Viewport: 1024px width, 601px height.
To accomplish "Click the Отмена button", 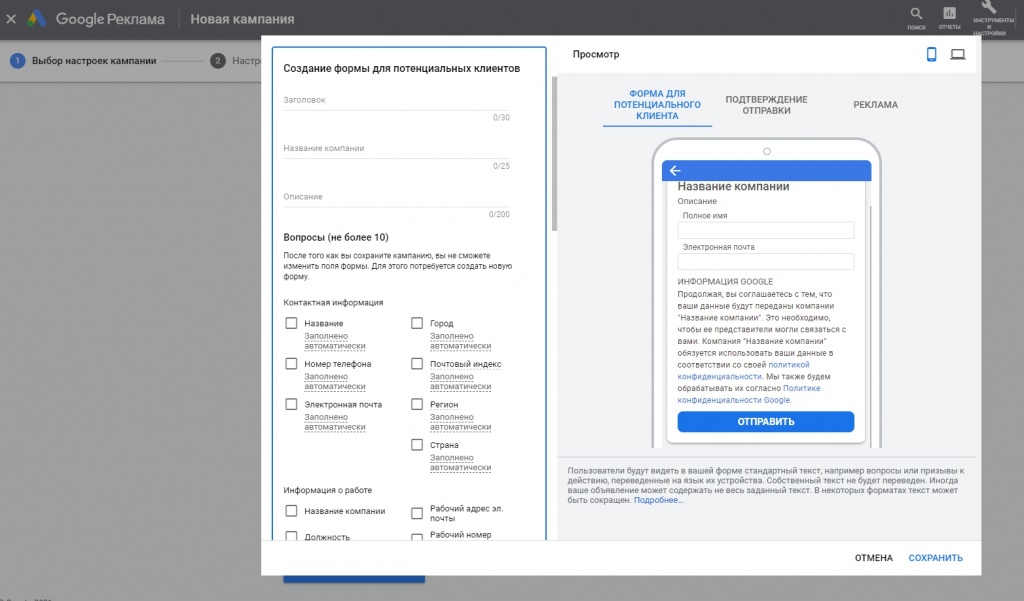I will 873,558.
